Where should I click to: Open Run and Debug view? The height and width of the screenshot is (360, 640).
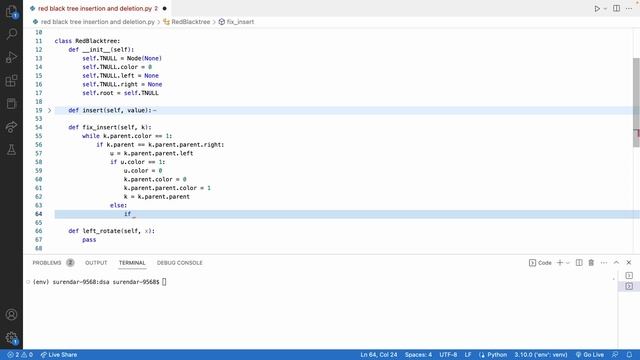point(11,57)
